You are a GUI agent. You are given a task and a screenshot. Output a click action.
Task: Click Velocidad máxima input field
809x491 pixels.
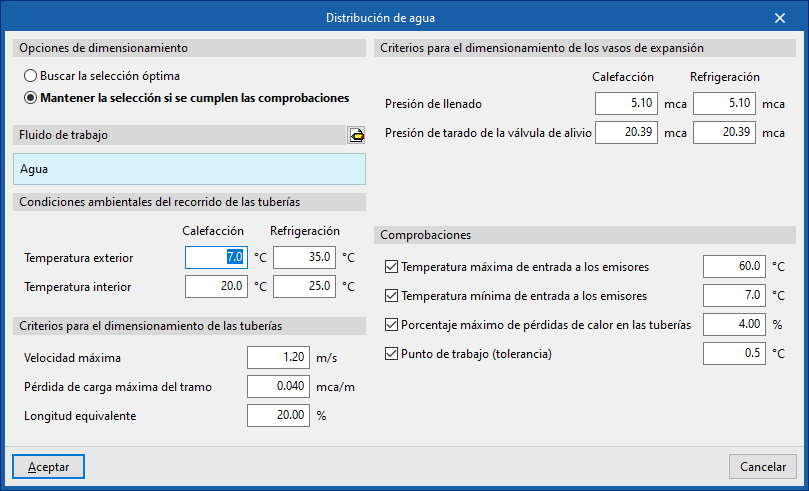(x=279, y=357)
